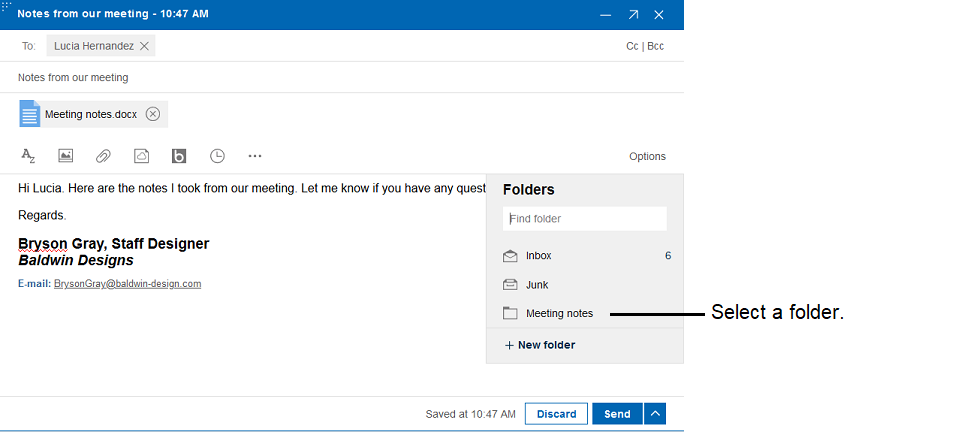Insert an inline picture icon
The width and height of the screenshot is (974, 432).
[x=66, y=156]
